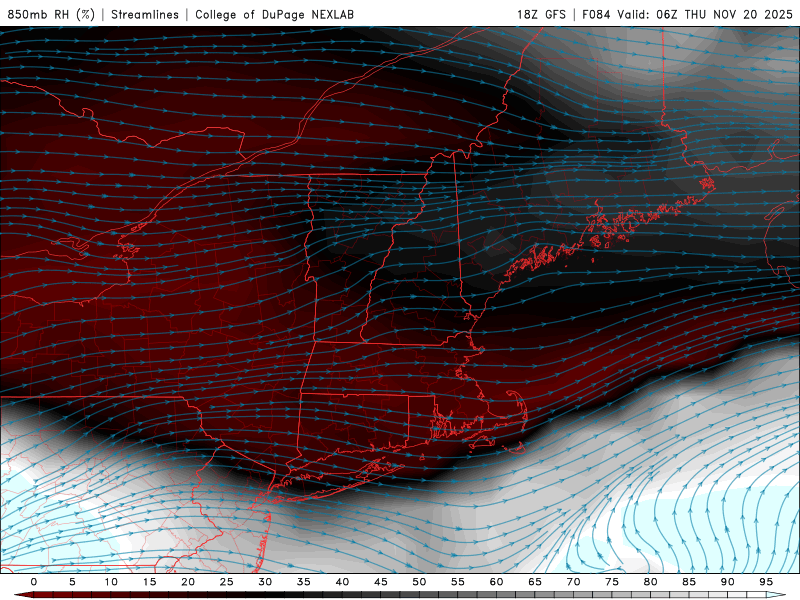Viewport: 800px width, 600px height.
Task: Click the dark red low-humidity end of colorbar
Action: (x=23, y=595)
